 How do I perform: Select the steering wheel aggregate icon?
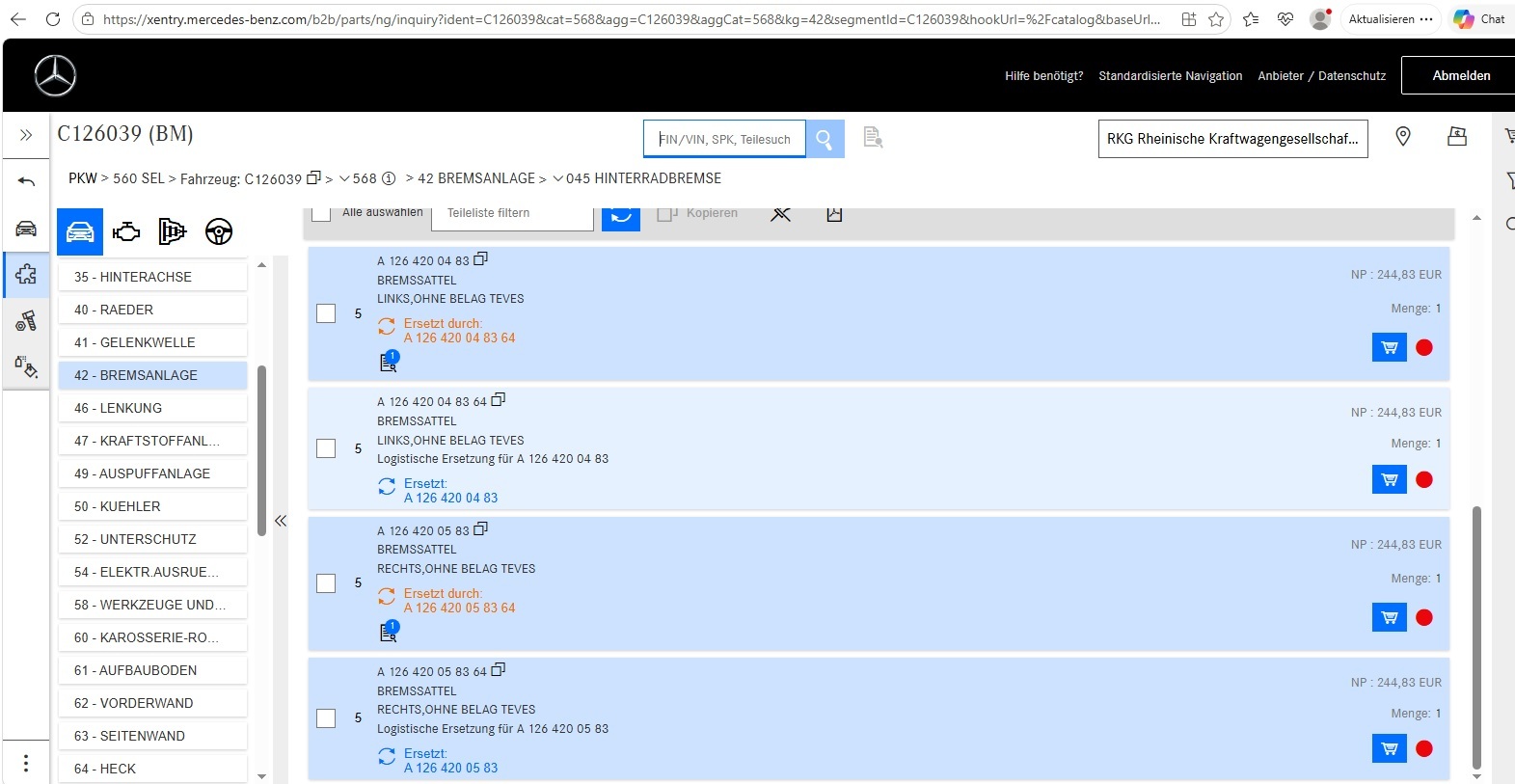coord(219,231)
